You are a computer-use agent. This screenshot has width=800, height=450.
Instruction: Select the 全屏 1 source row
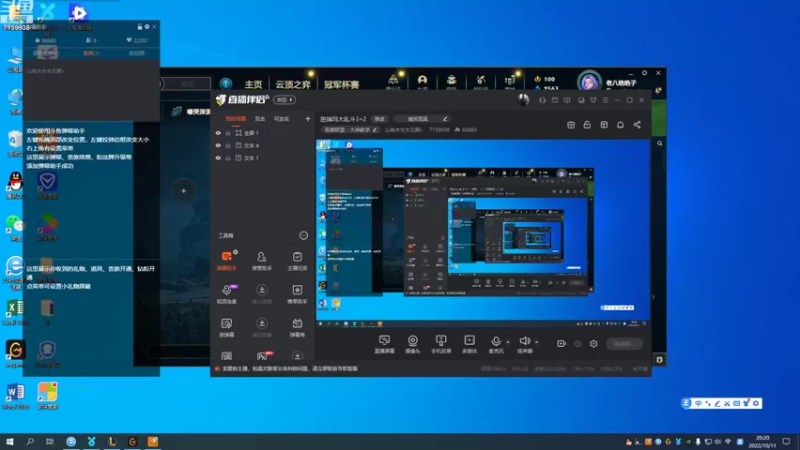point(263,133)
